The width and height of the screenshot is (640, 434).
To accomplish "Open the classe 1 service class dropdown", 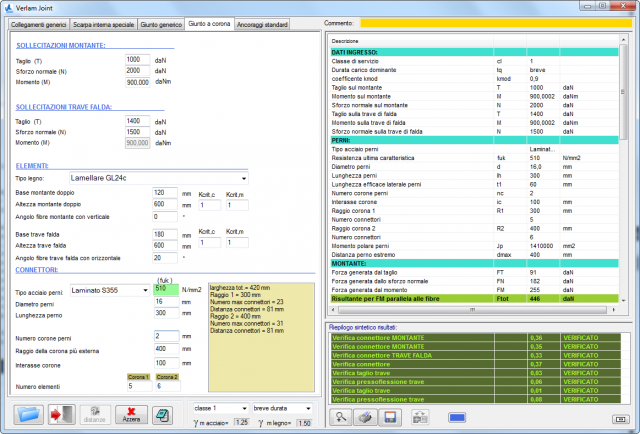I will pyautogui.click(x=219, y=409).
